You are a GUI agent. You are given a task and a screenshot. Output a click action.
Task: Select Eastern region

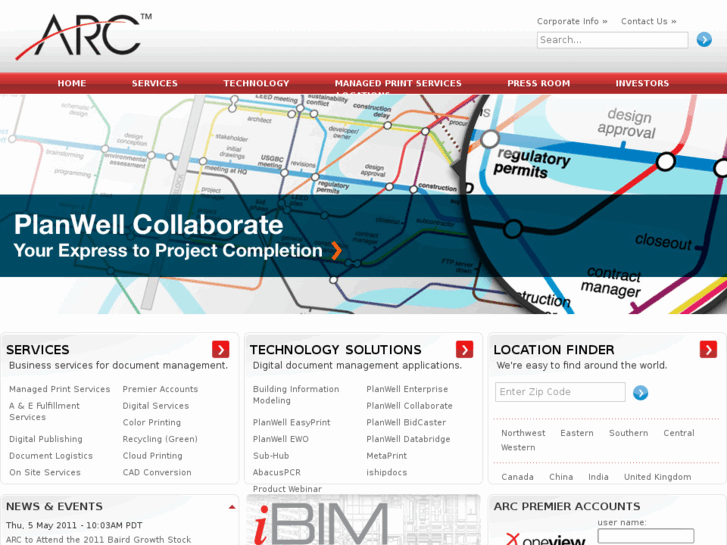tap(576, 433)
